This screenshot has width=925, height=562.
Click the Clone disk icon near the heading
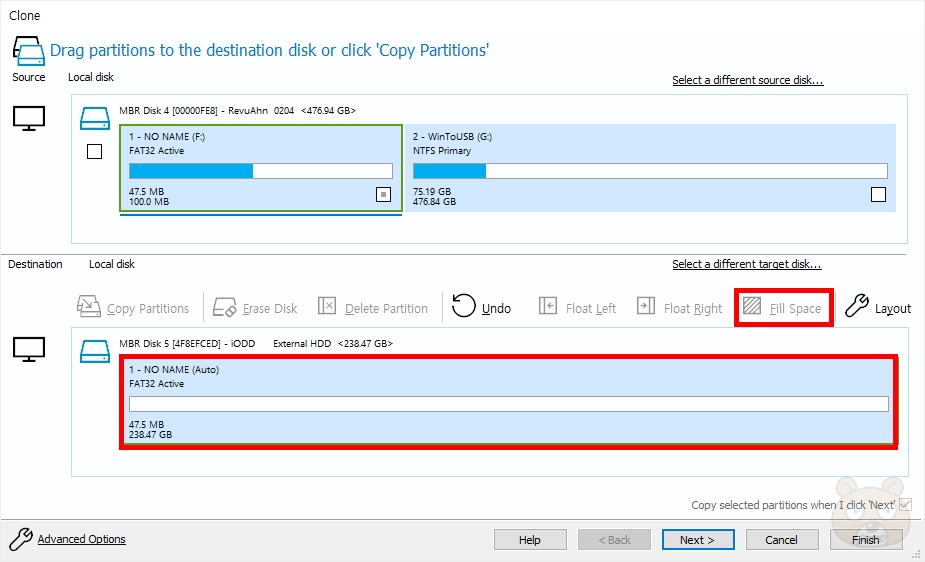(28, 51)
